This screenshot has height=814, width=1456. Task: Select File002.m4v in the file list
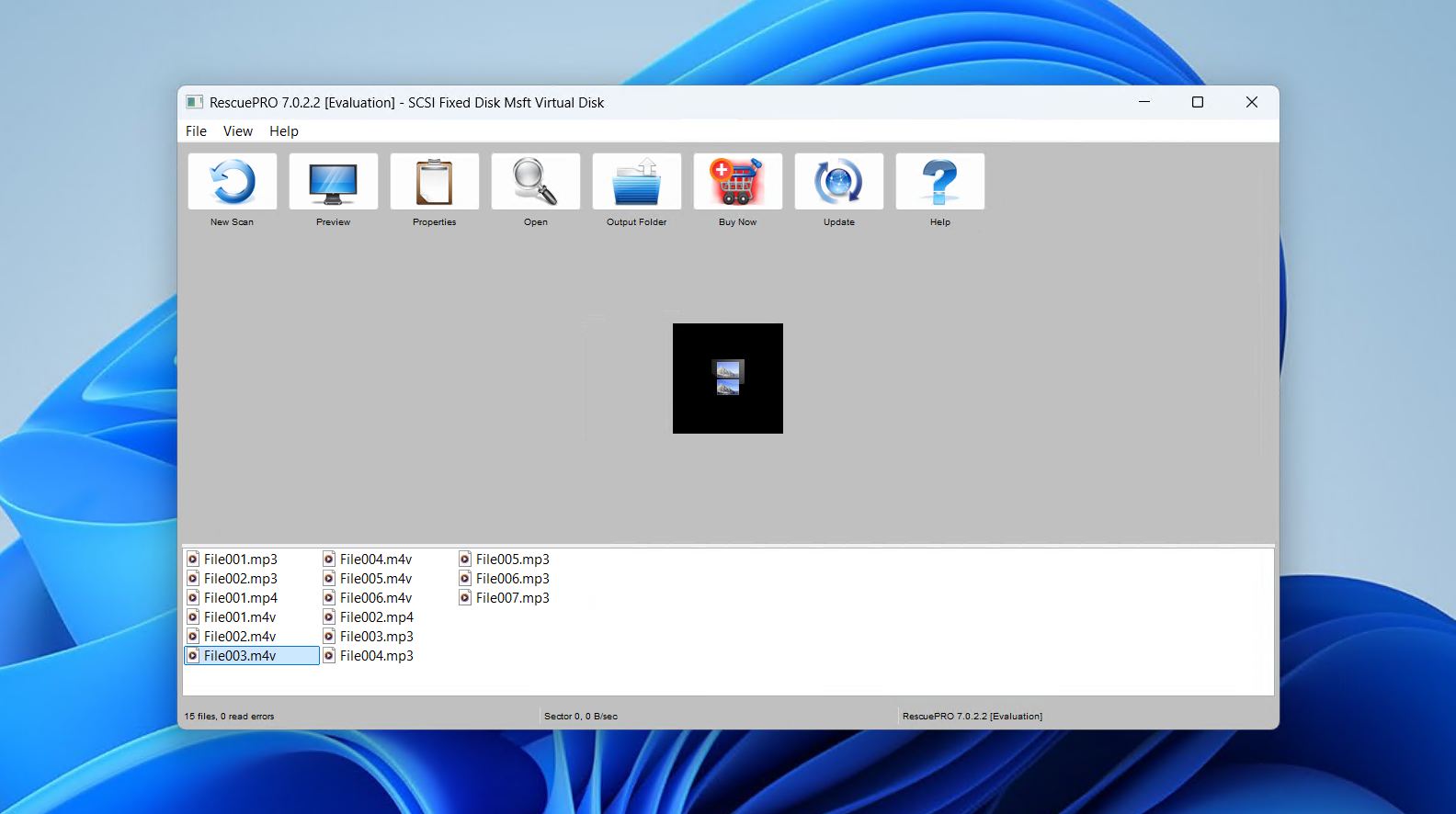point(240,637)
